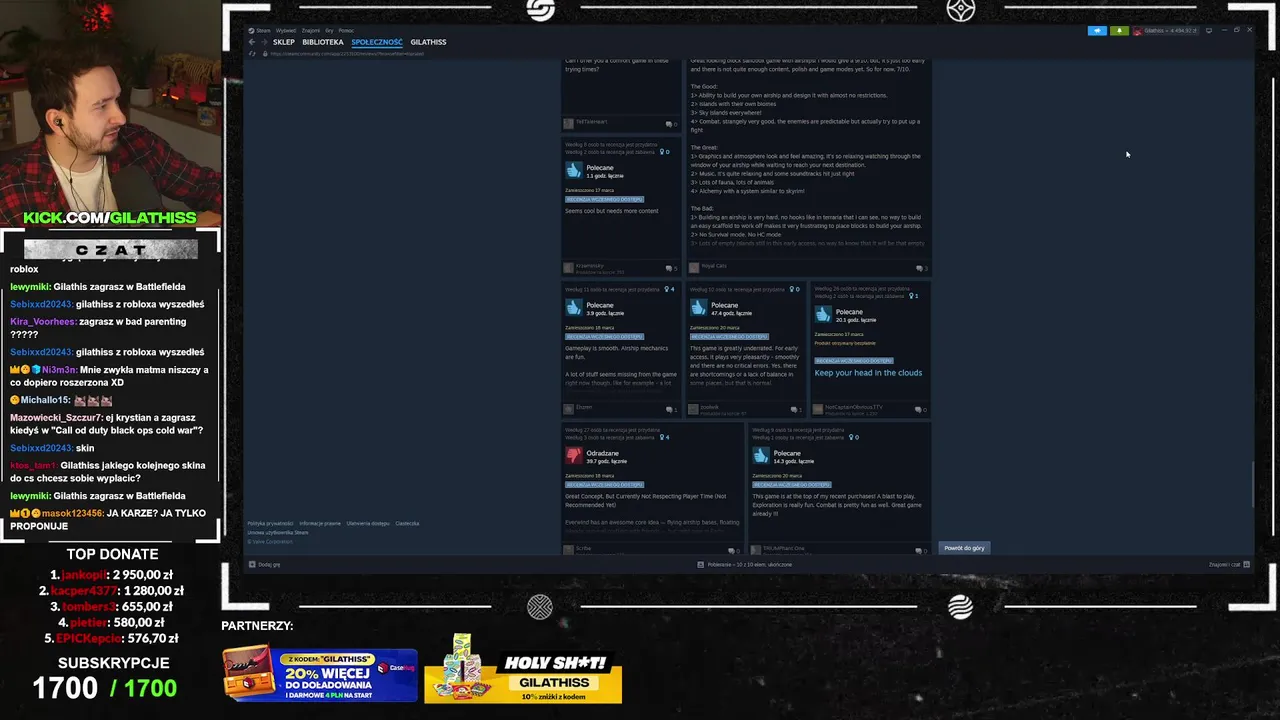
Task: Open comments icon on Scribe review
Action: pos(733,550)
